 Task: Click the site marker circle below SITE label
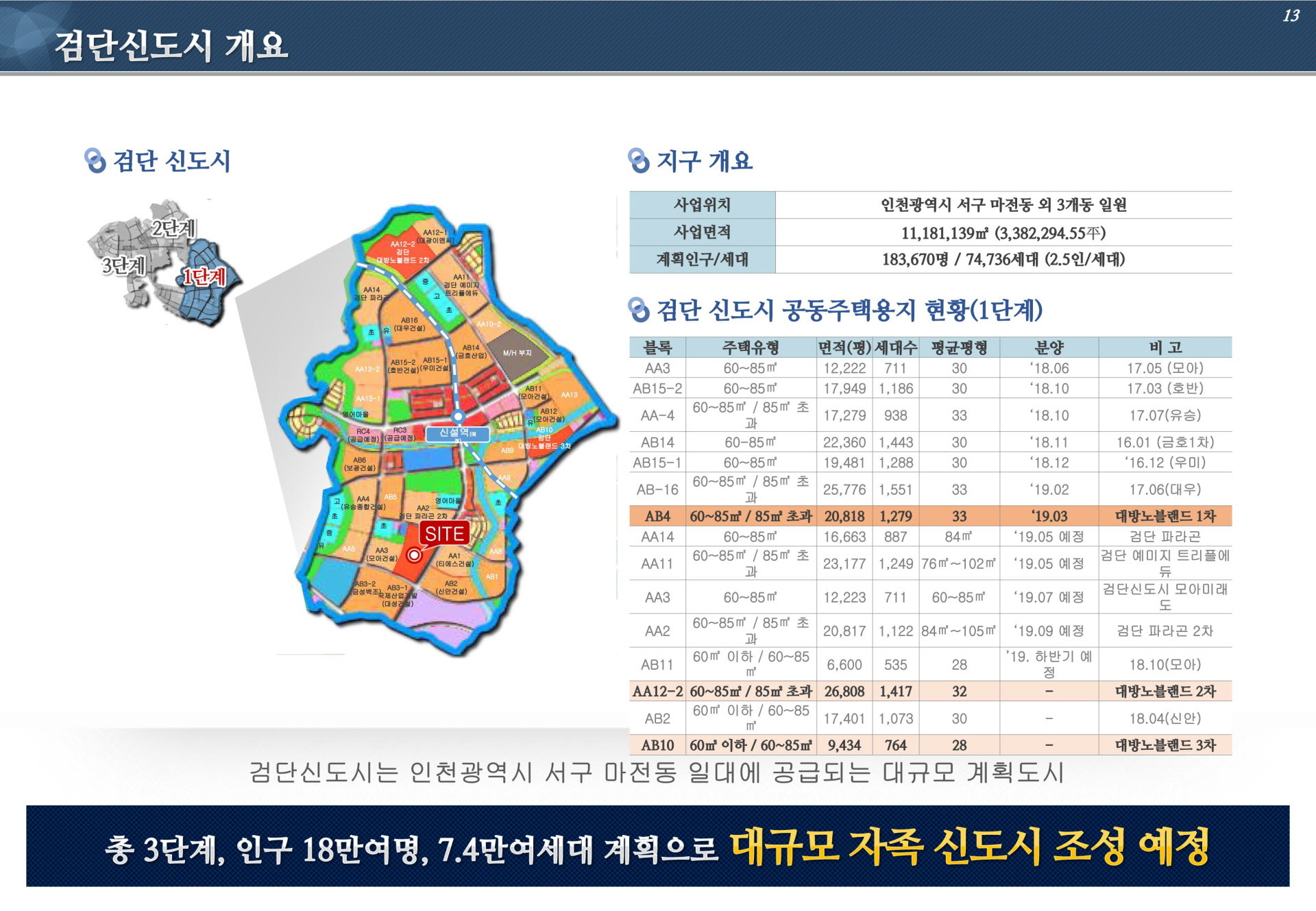(x=413, y=555)
